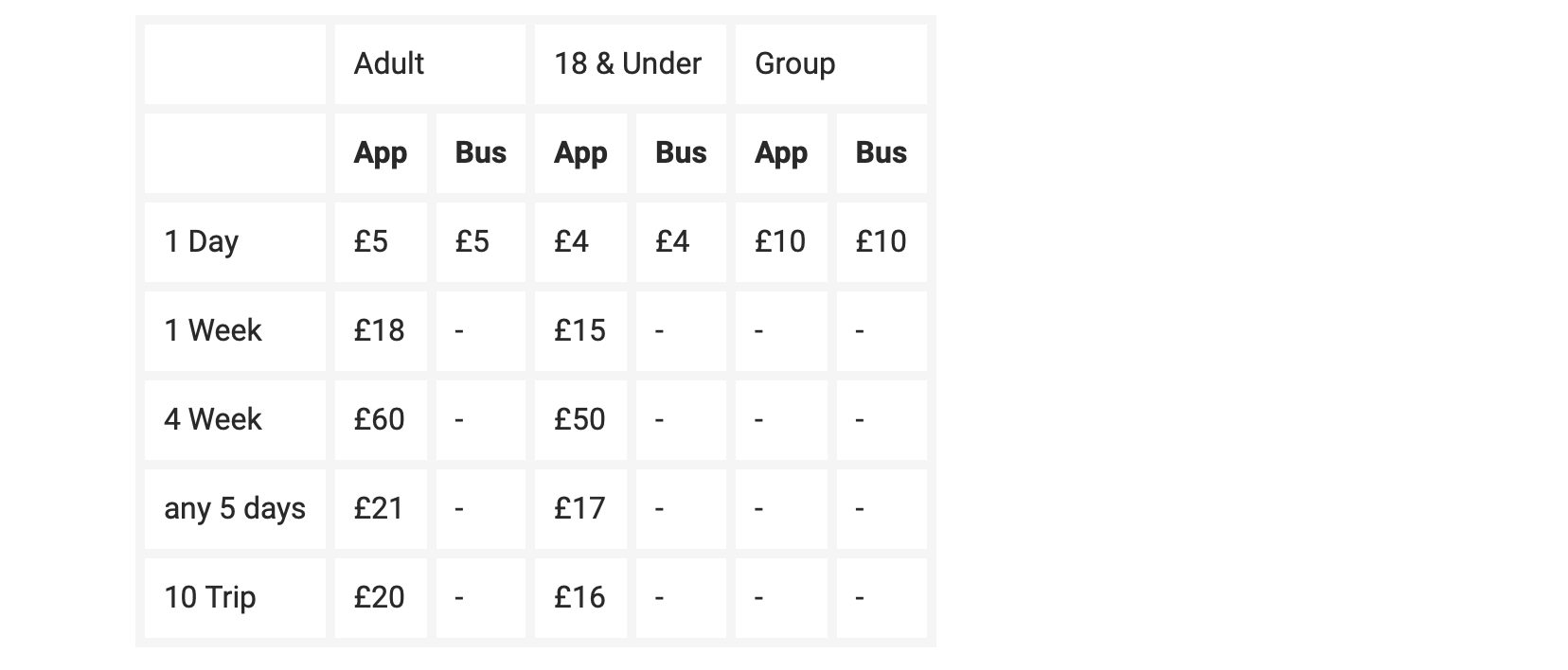Image resolution: width=1568 pixels, height=670 pixels.
Task: Click the Adult column header
Action: tap(389, 63)
